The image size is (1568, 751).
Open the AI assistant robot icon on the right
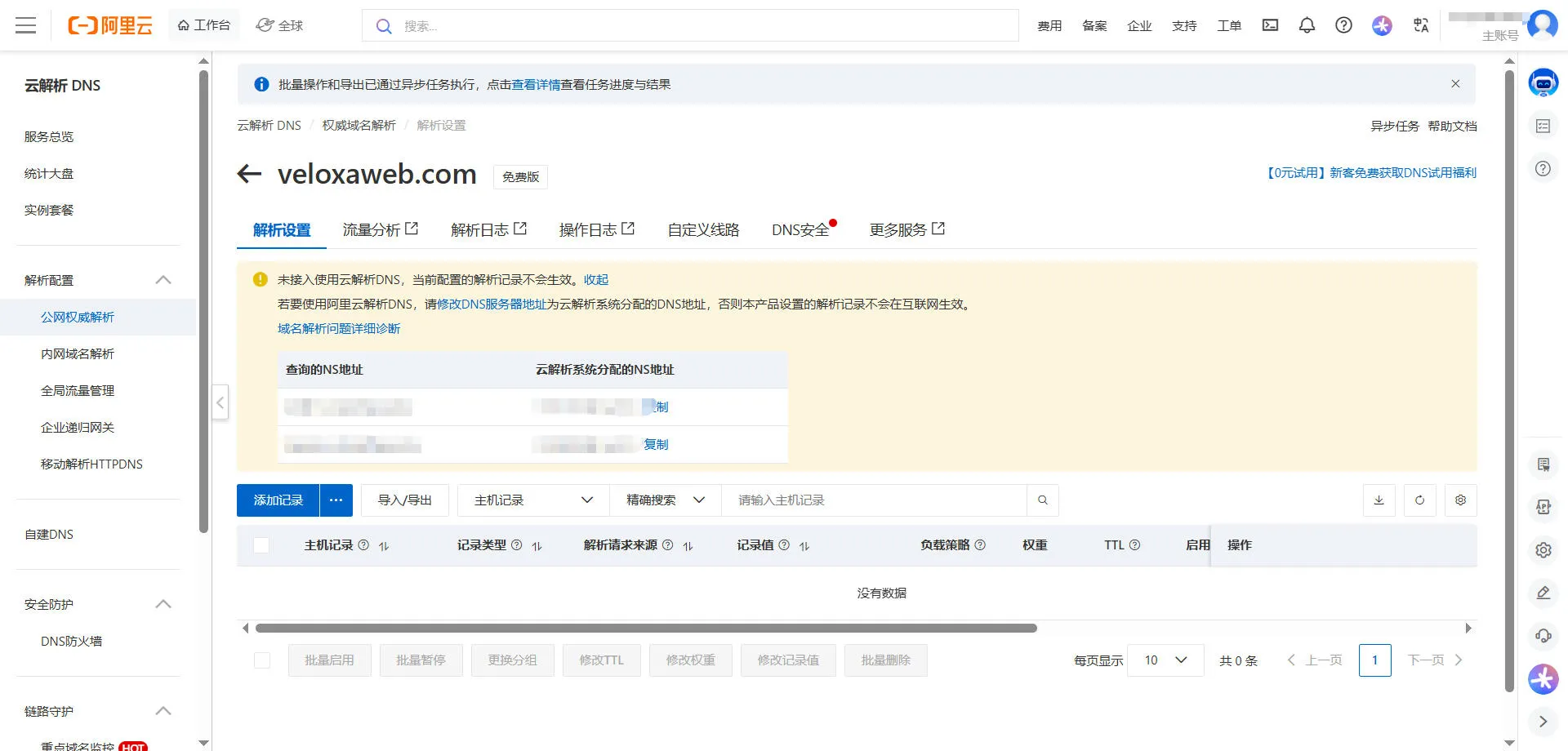click(1543, 82)
